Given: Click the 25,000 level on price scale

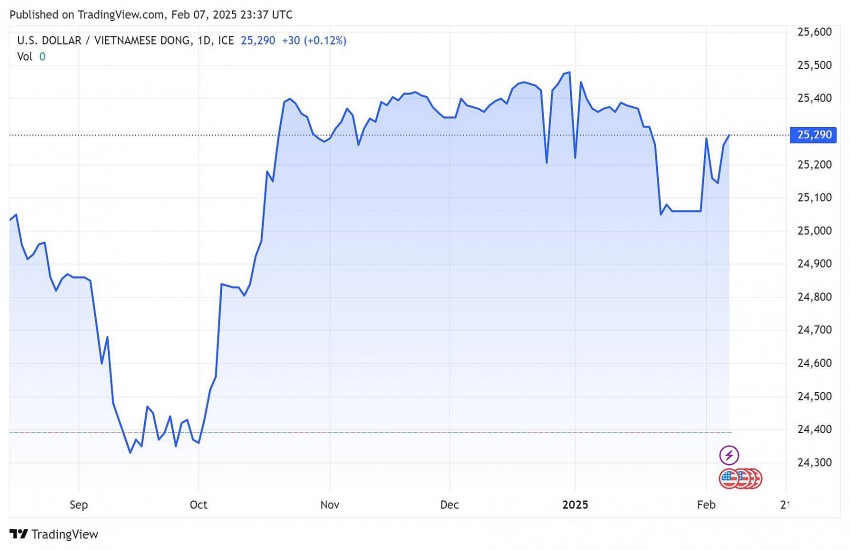Looking at the screenshot, I should [x=813, y=231].
